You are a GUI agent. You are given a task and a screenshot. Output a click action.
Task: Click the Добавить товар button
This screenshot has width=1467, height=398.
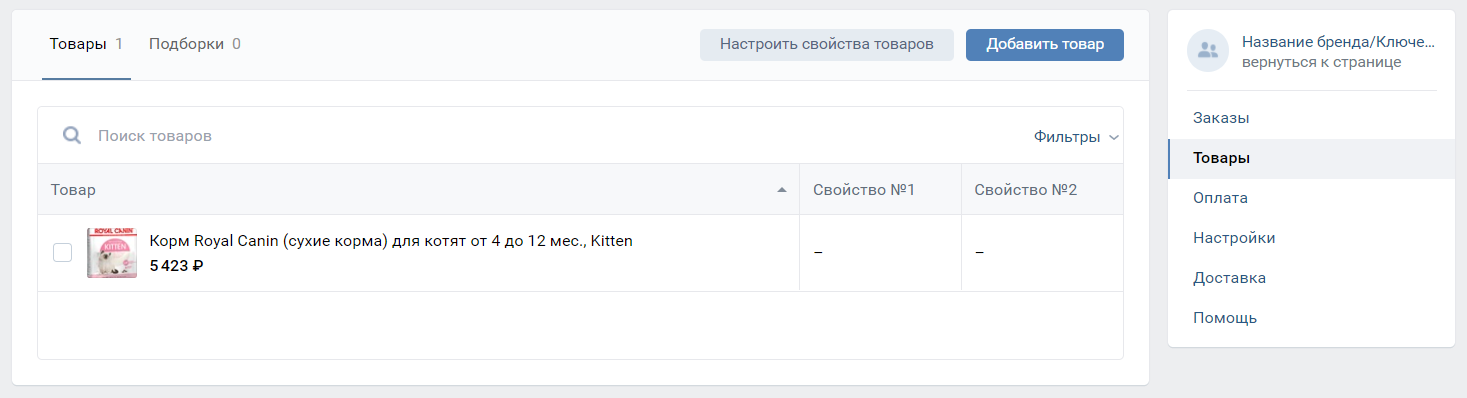tap(1045, 44)
